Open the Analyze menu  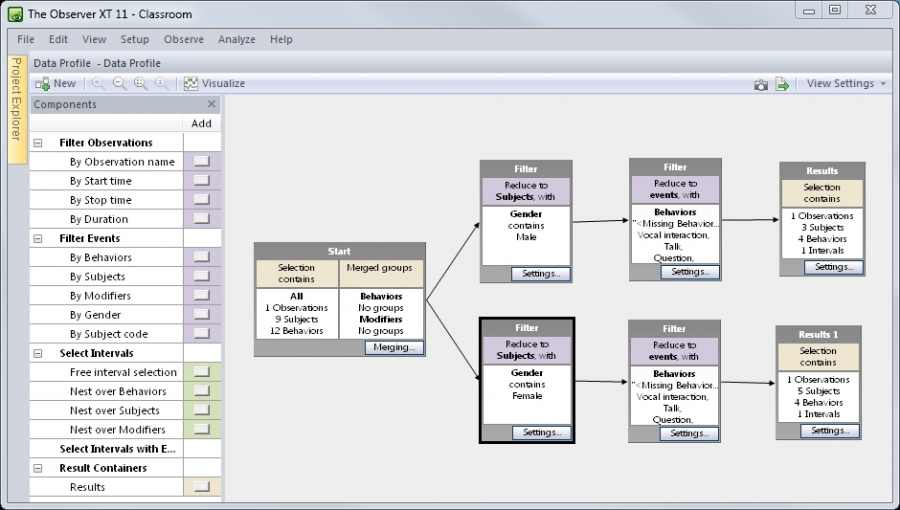coord(236,40)
